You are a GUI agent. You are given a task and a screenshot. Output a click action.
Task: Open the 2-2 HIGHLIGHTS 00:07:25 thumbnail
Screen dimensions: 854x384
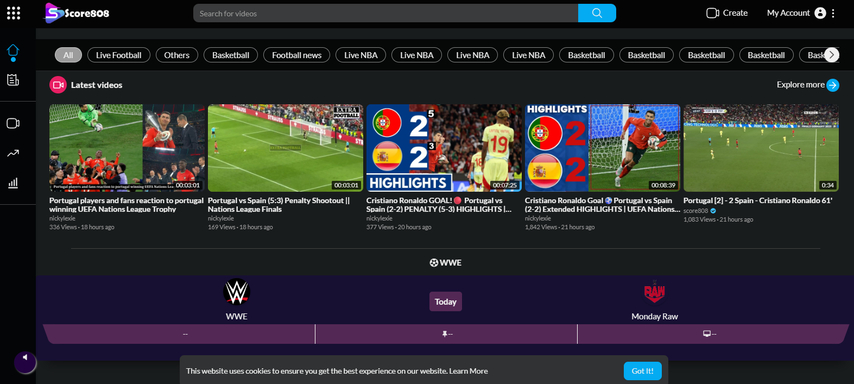pyautogui.click(x=444, y=148)
